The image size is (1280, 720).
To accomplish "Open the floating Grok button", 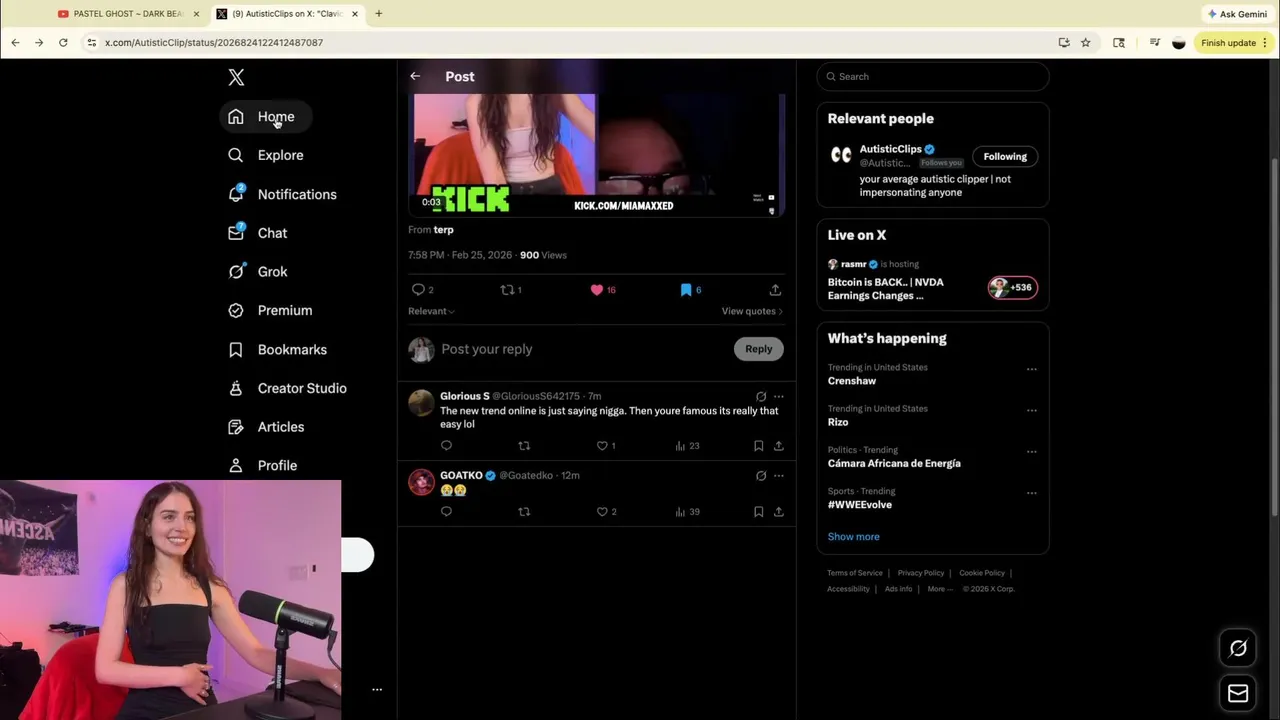I will [1238, 649].
